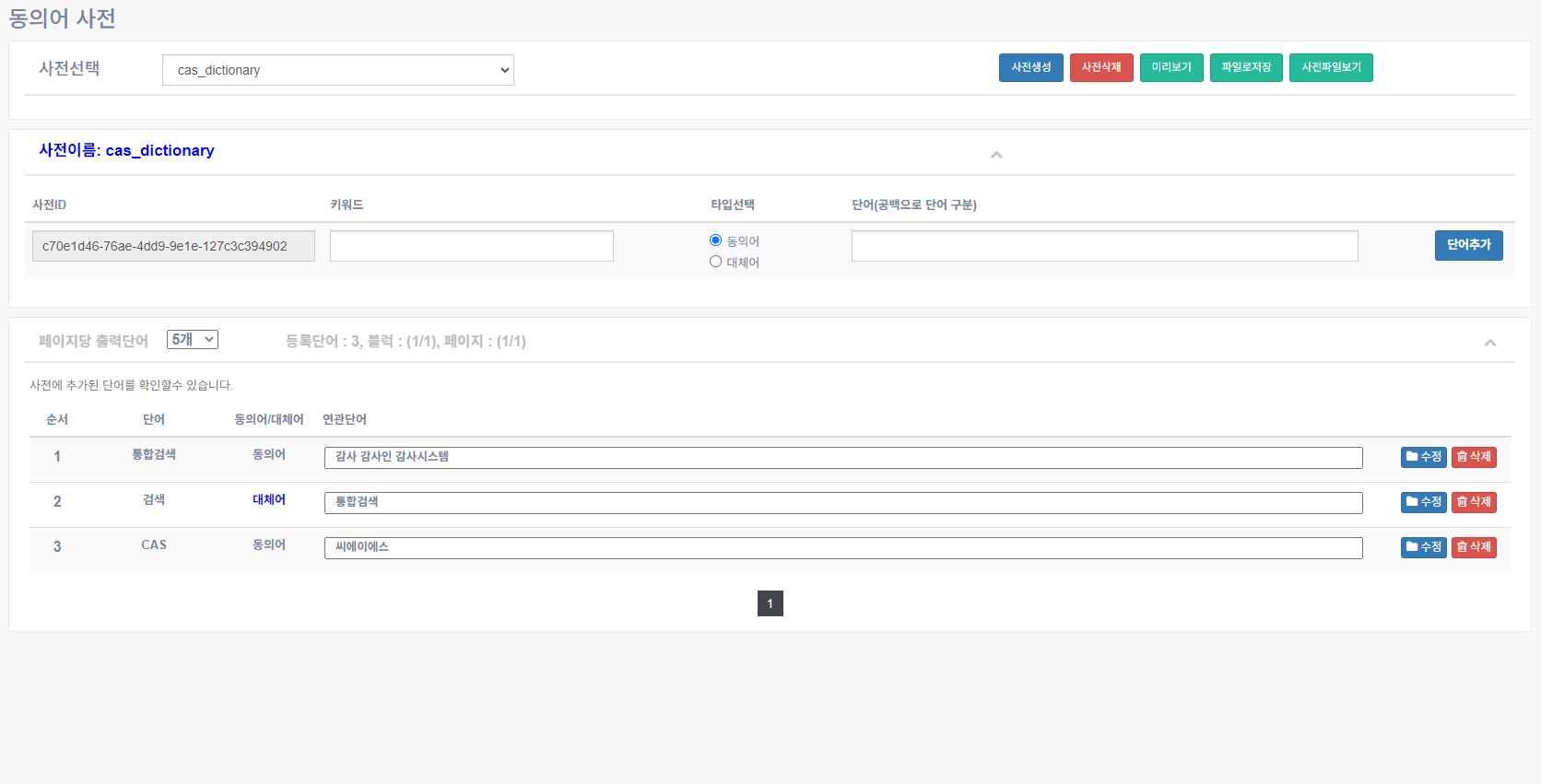
Task: Click the 사전이름: cas_dictionary heading
Action: tap(126, 150)
